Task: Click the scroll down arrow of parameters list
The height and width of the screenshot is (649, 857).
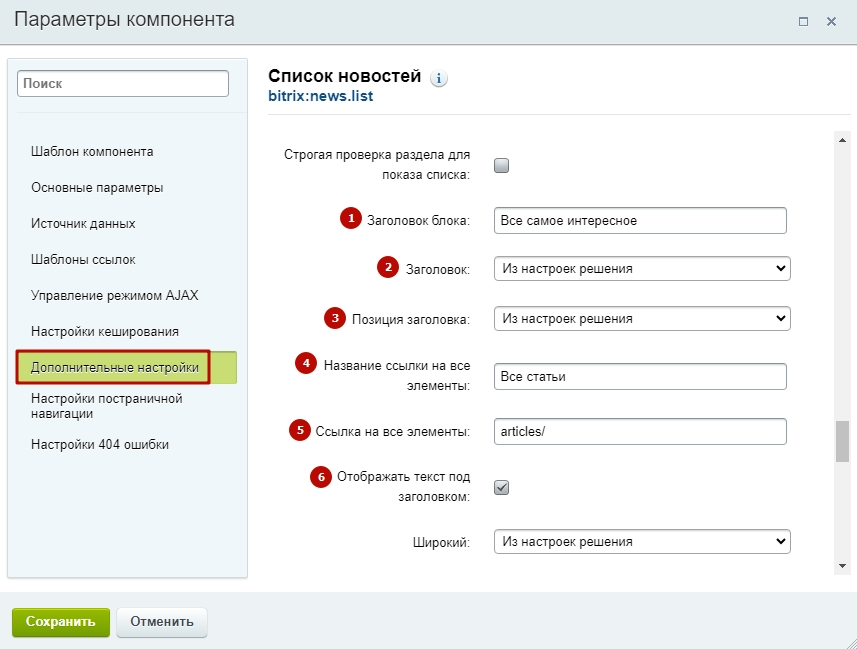Action: 842,566
